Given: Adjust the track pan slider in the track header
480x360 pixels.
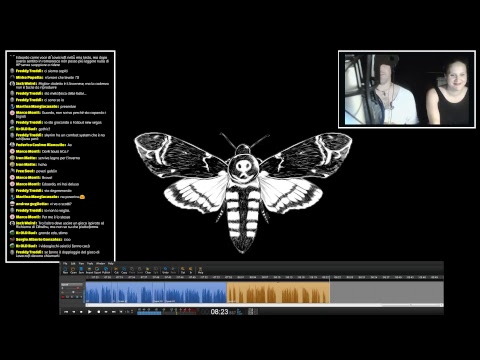Looking at the screenshot, I should [x=72, y=292].
